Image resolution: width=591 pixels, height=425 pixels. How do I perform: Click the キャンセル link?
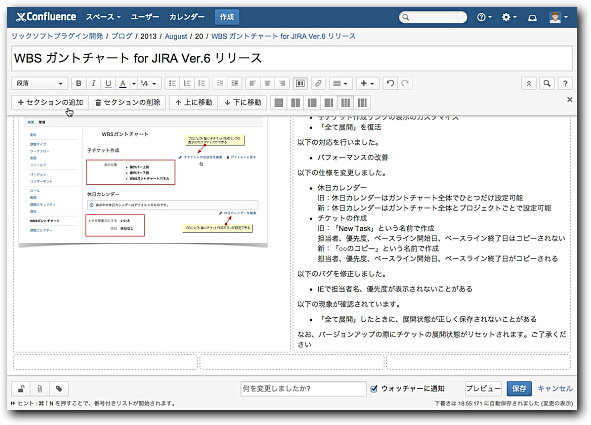click(x=555, y=388)
